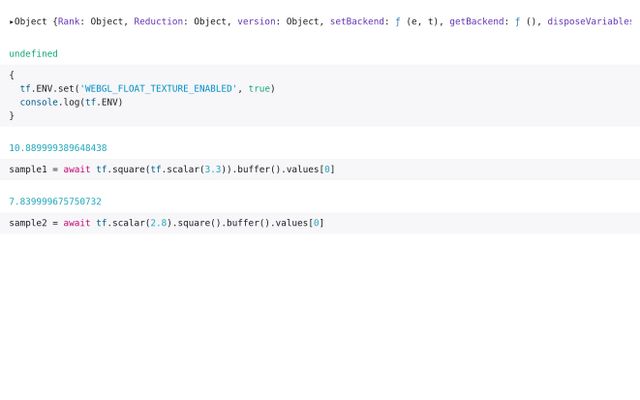Image resolution: width=640 pixels, height=400 pixels.
Task: Select the getBackend function entry
Action: pyautogui.click(x=476, y=21)
